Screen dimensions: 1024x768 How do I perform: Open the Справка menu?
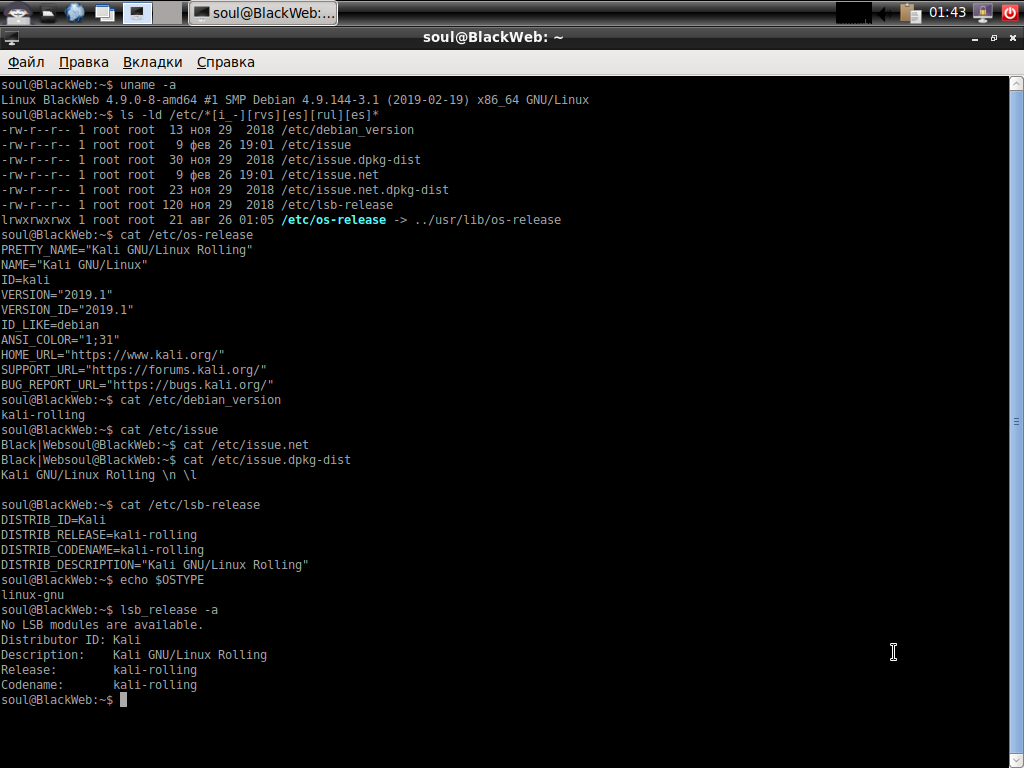pyautogui.click(x=225, y=62)
